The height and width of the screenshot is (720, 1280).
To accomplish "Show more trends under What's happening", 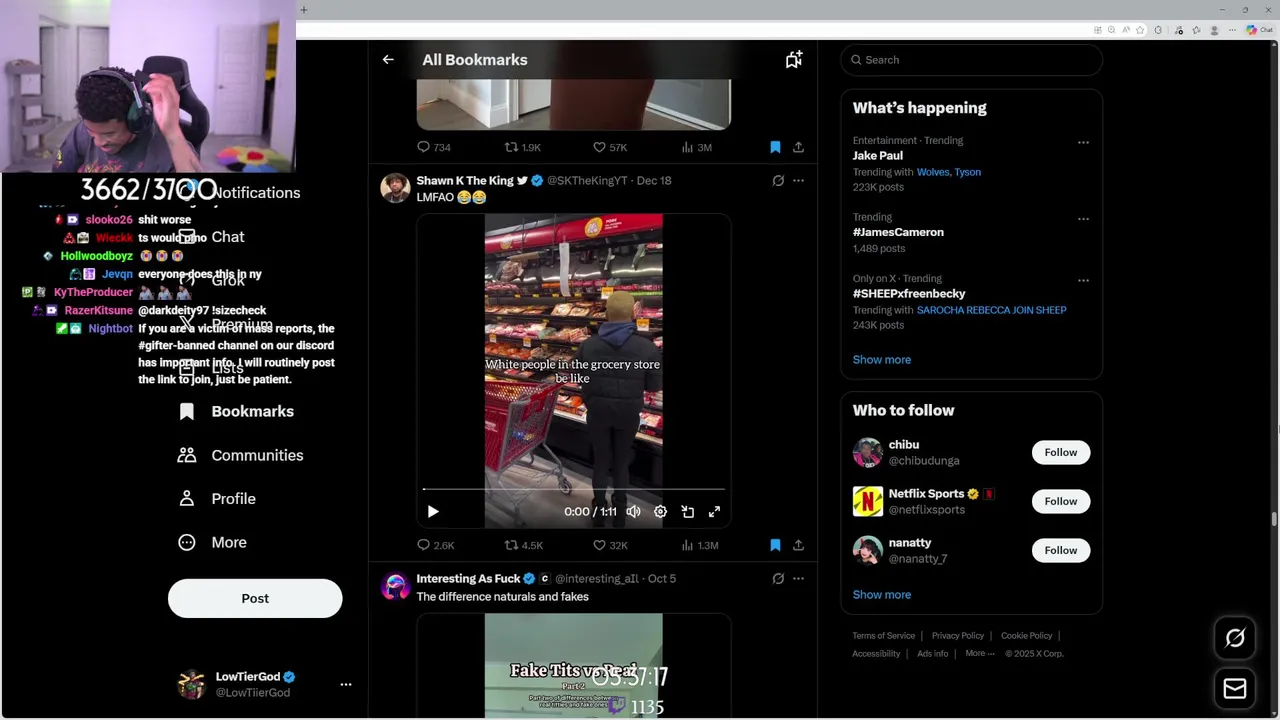I will 882,360.
